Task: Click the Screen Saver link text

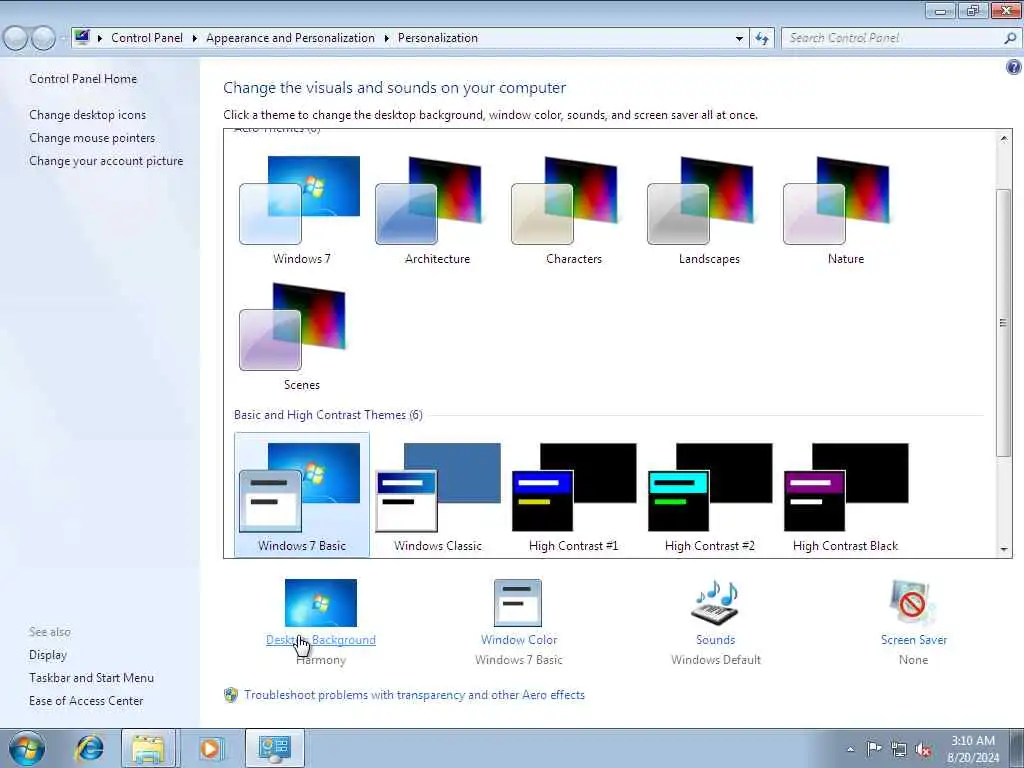Action: pyautogui.click(x=913, y=640)
